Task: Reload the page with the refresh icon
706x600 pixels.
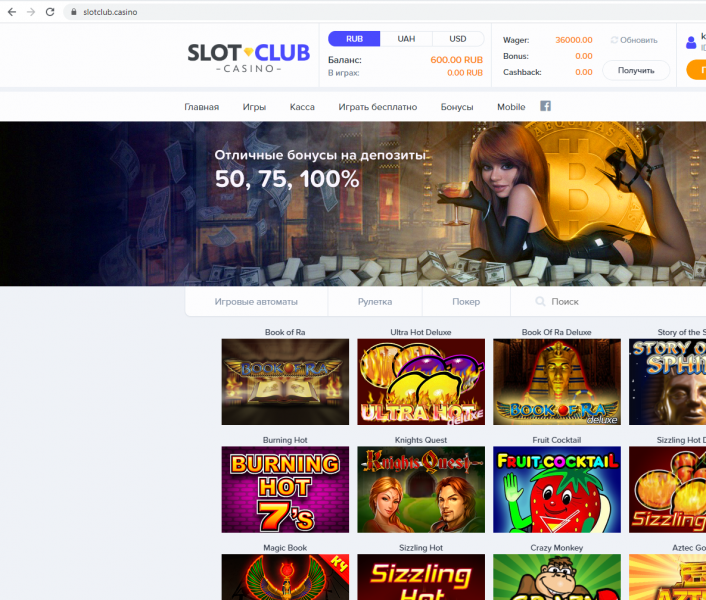Action: (x=50, y=12)
